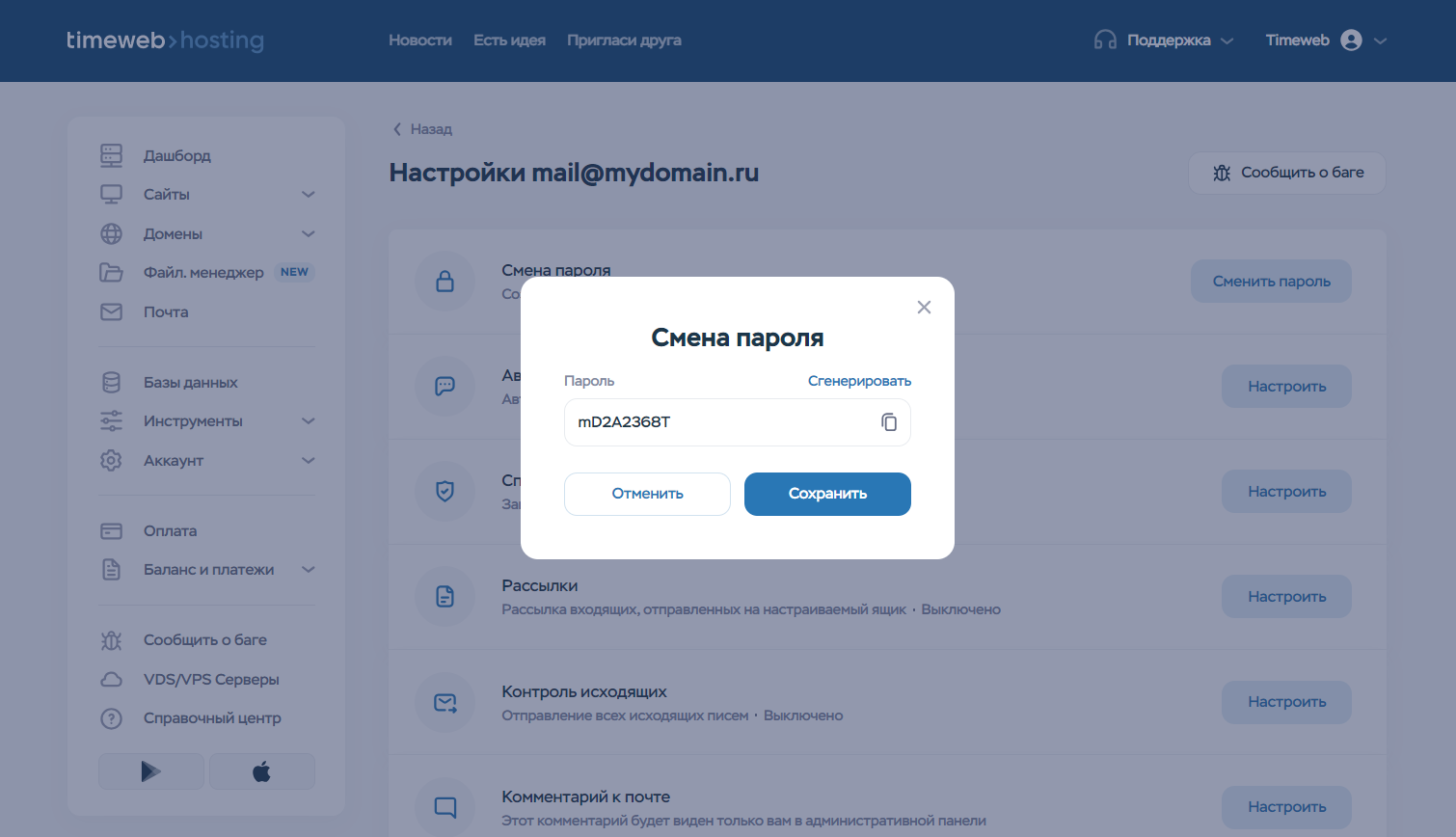Click the mail envelope icon in sidebar
1456x837 pixels.
pyautogui.click(x=112, y=312)
